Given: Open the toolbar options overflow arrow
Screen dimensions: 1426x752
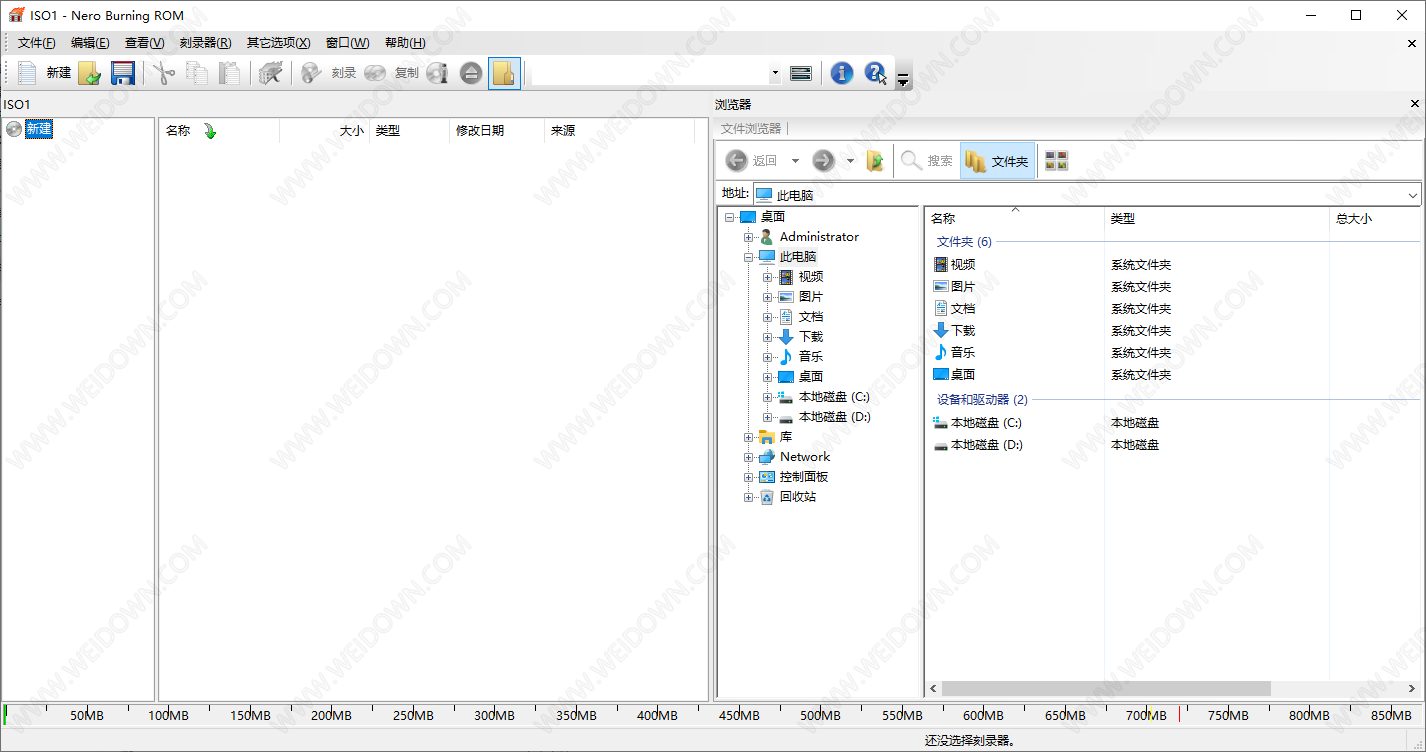Looking at the screenshot, I should [x=903, y=78].
